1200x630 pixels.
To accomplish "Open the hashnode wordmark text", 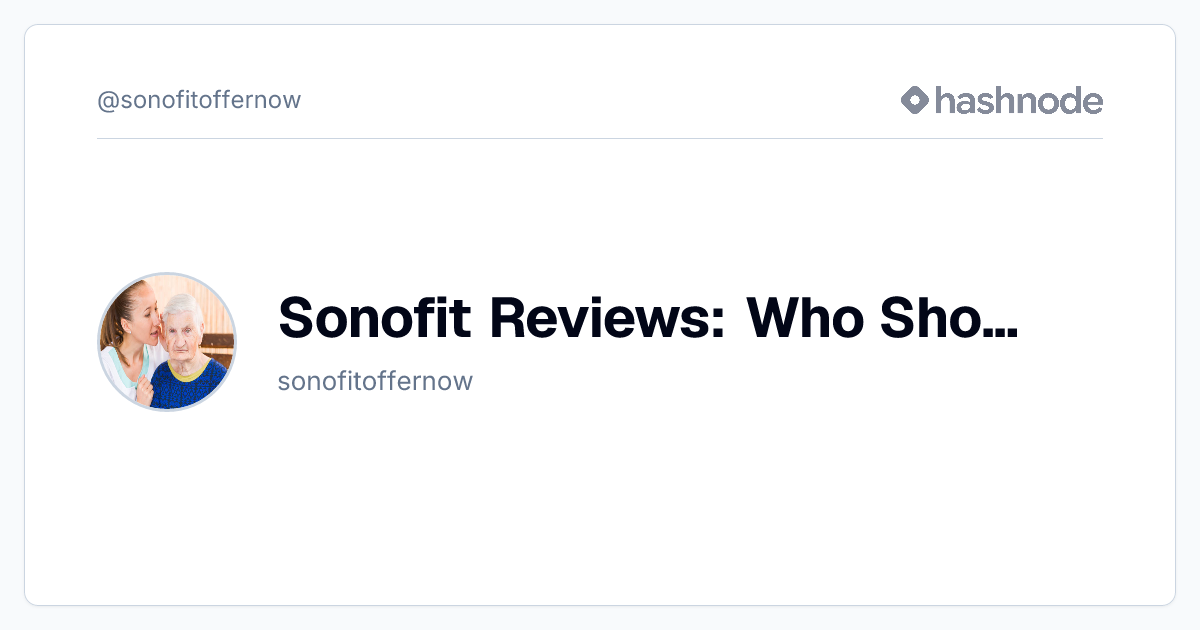I will (1019, 100).
